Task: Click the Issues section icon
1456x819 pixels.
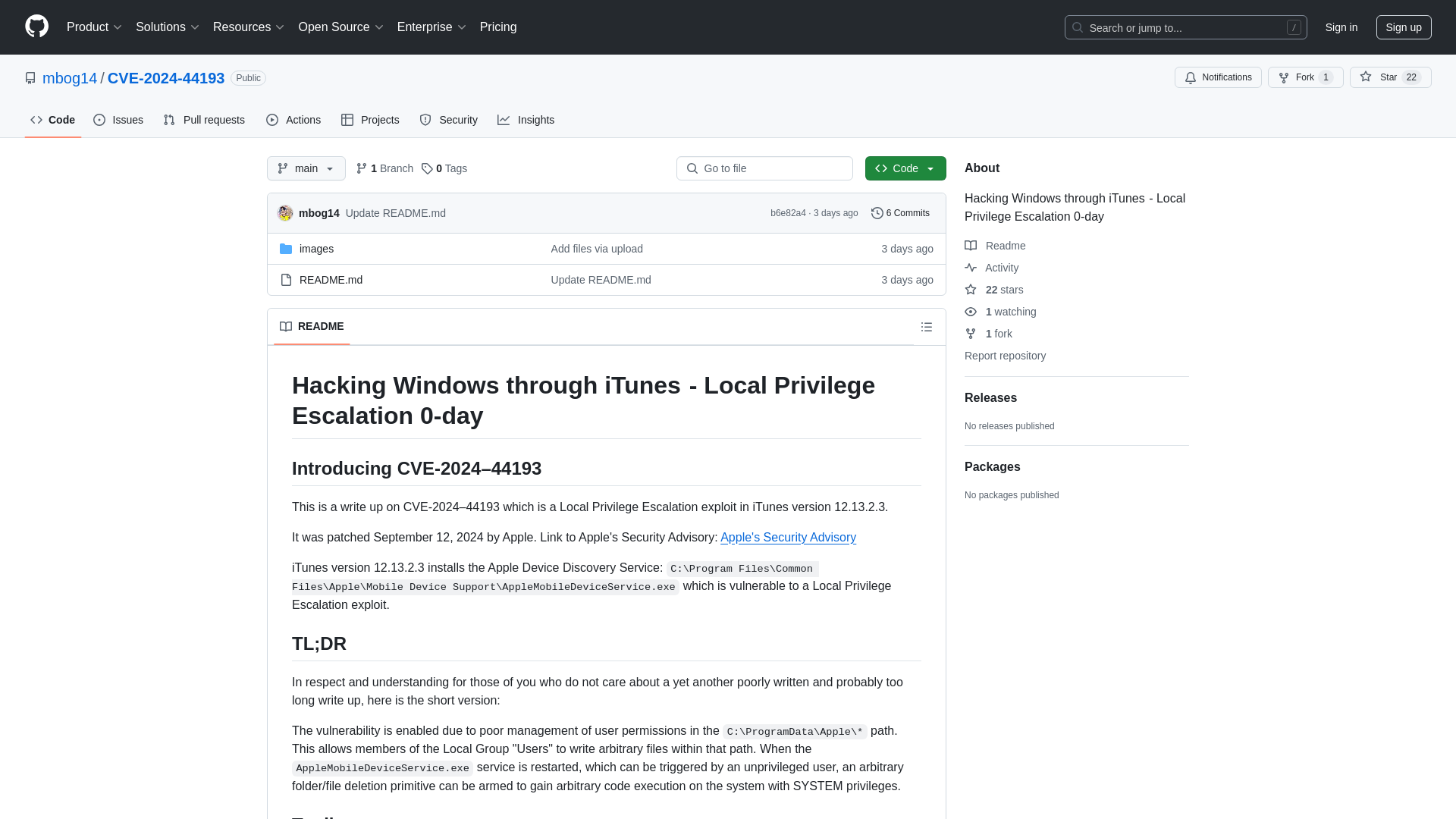Action: pos(99,119)
